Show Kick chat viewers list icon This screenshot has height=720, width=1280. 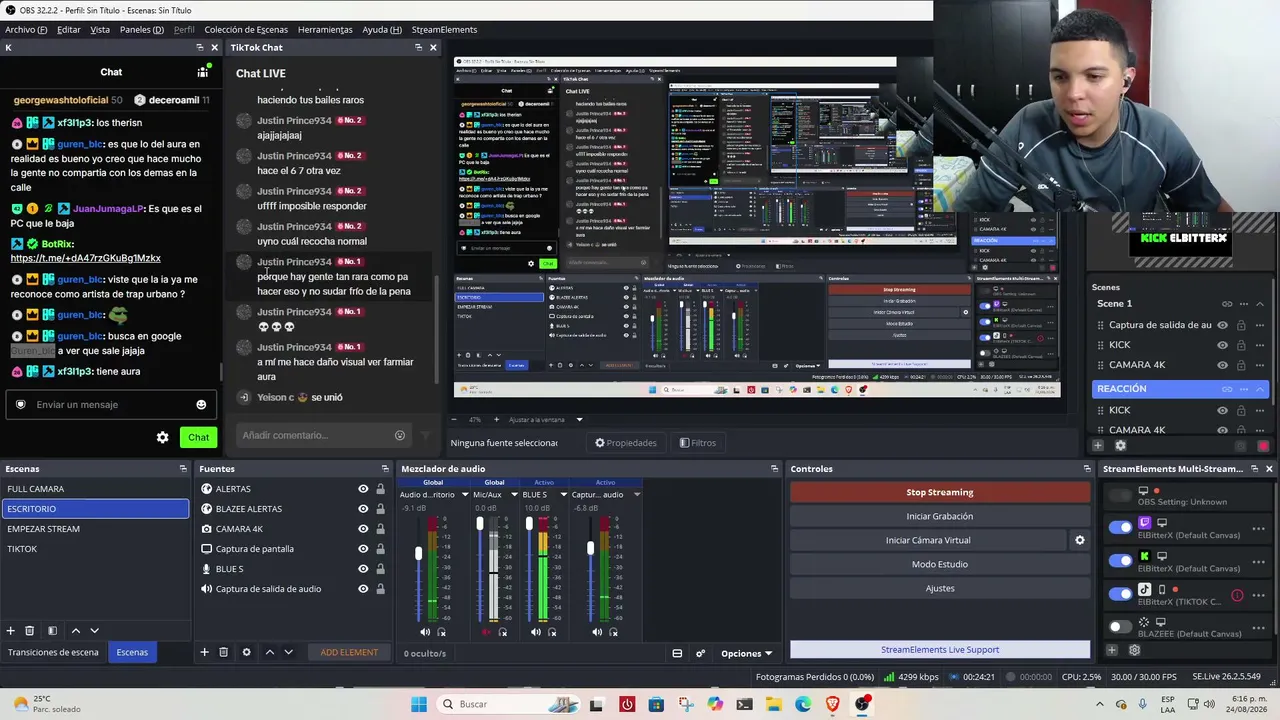[203, 72]
